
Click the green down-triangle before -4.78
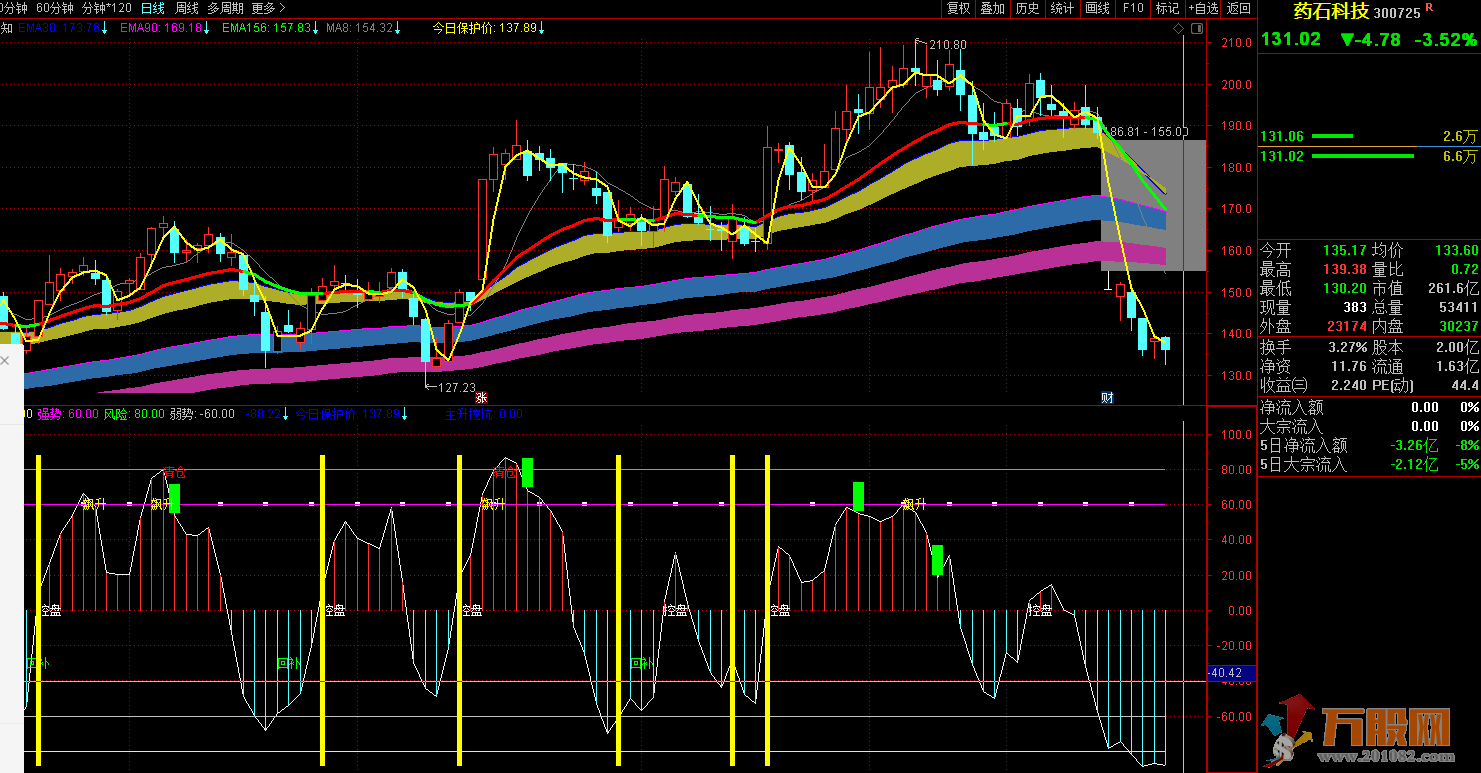coord(1347,40)
